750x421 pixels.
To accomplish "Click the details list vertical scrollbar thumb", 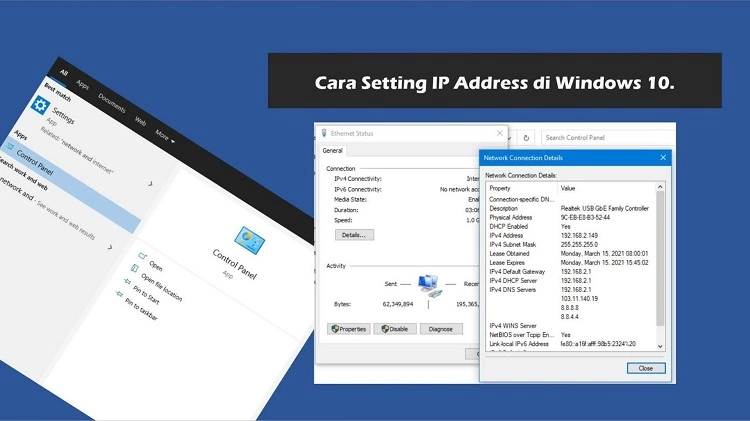I will (x=660, y=258).
